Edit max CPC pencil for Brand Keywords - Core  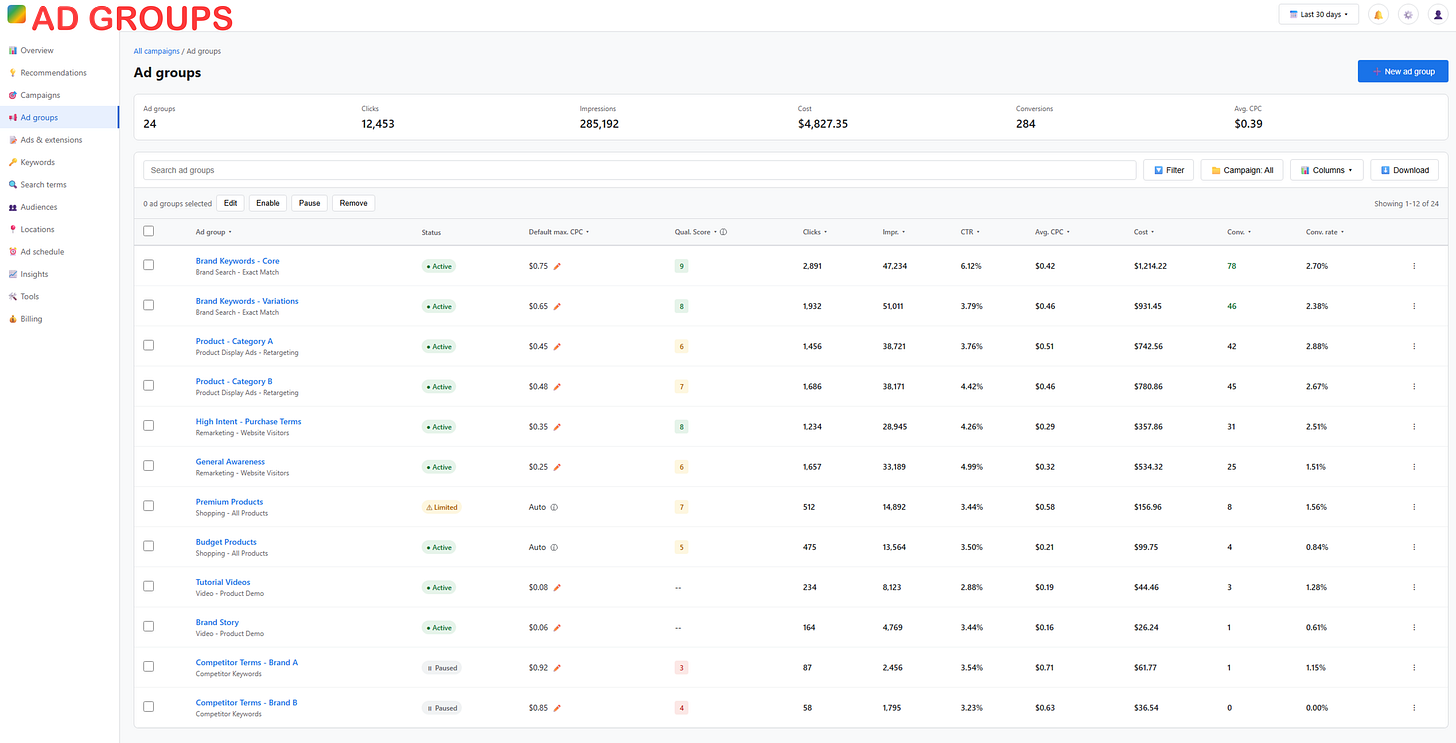click(557, 266)
